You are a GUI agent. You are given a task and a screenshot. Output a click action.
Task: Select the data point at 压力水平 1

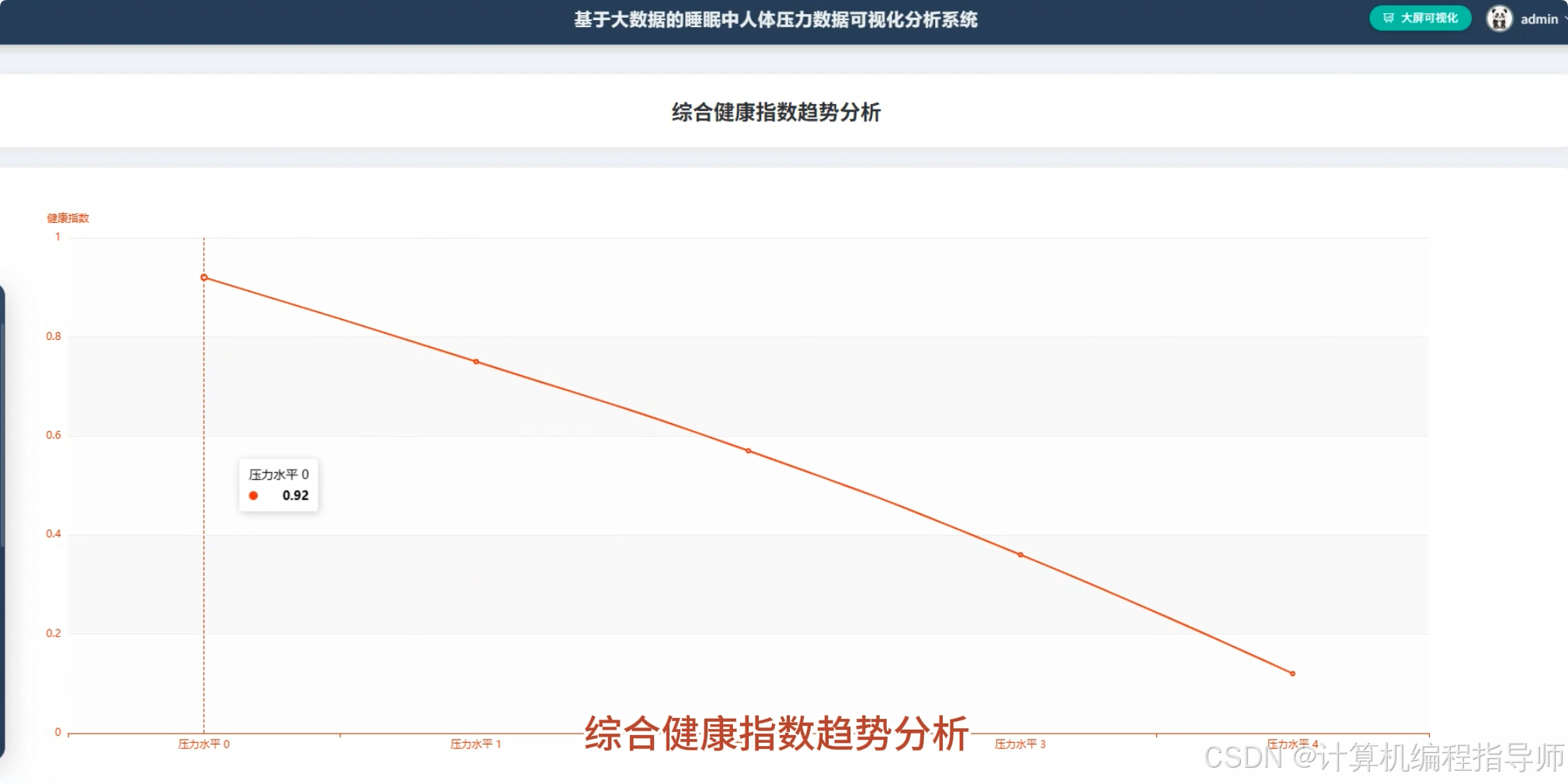click(476, 362)
